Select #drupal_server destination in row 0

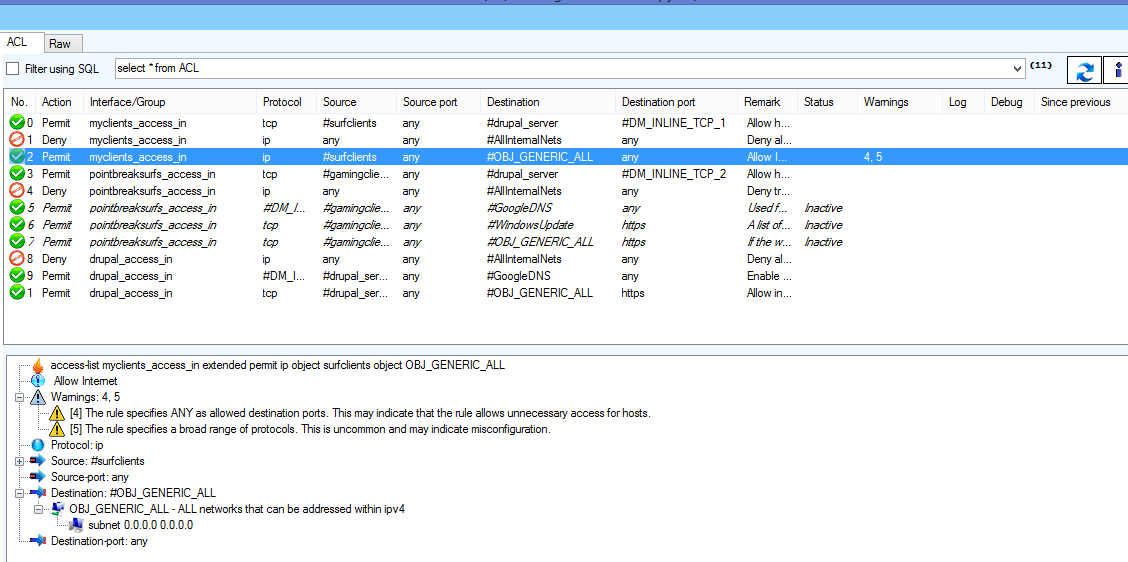pos(522,122)
